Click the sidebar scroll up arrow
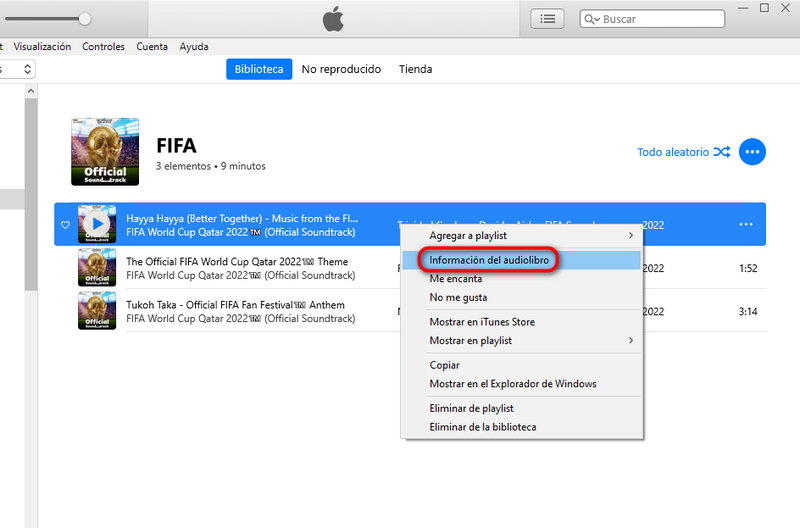 click(31, 91)
